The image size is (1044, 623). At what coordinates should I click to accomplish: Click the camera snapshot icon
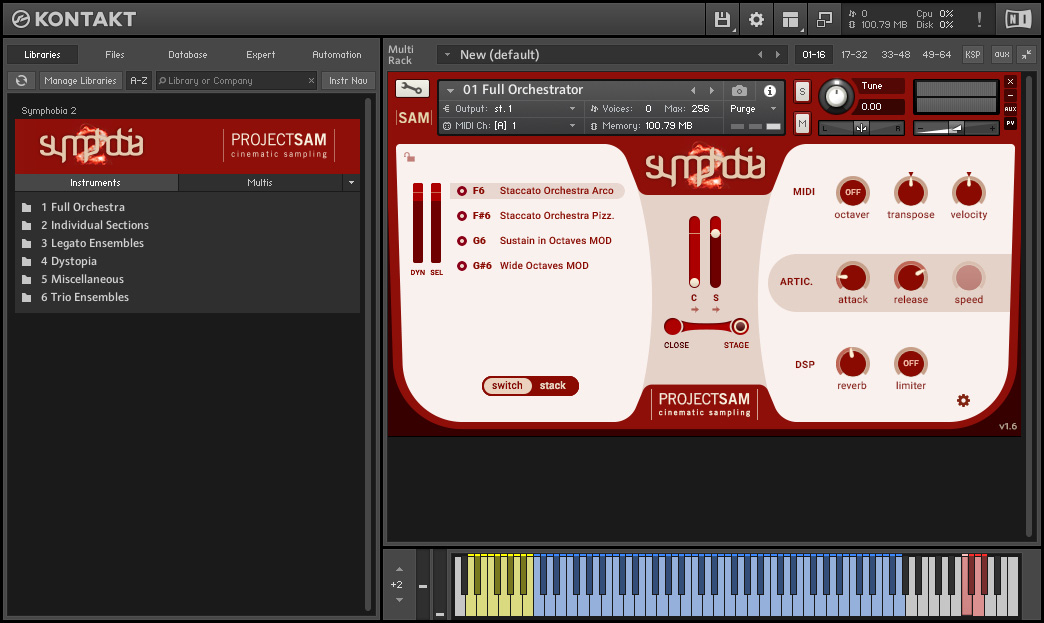[739, 91]
